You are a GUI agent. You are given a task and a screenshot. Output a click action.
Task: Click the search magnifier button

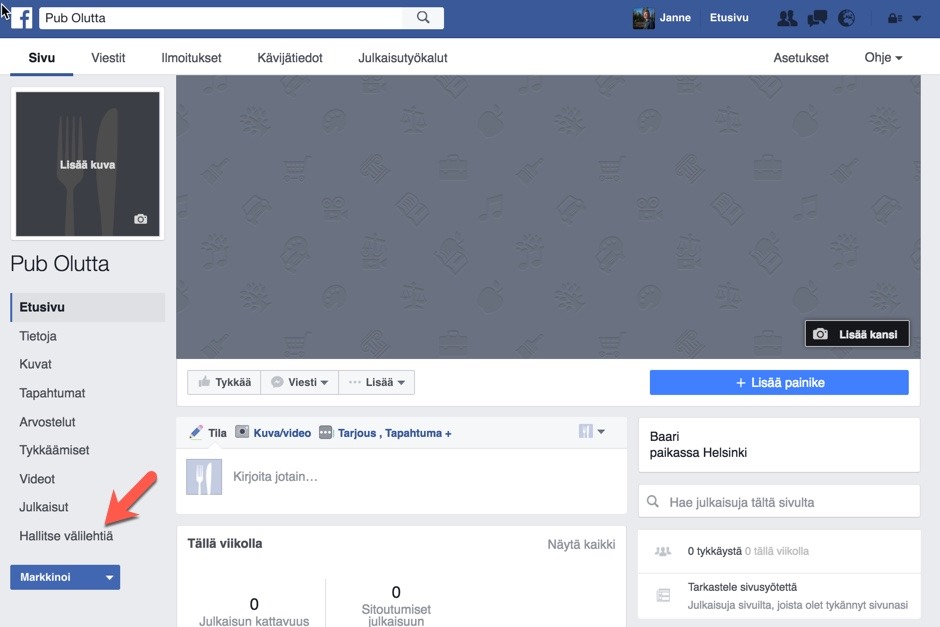pyautogui.click(x=423, y=18)
